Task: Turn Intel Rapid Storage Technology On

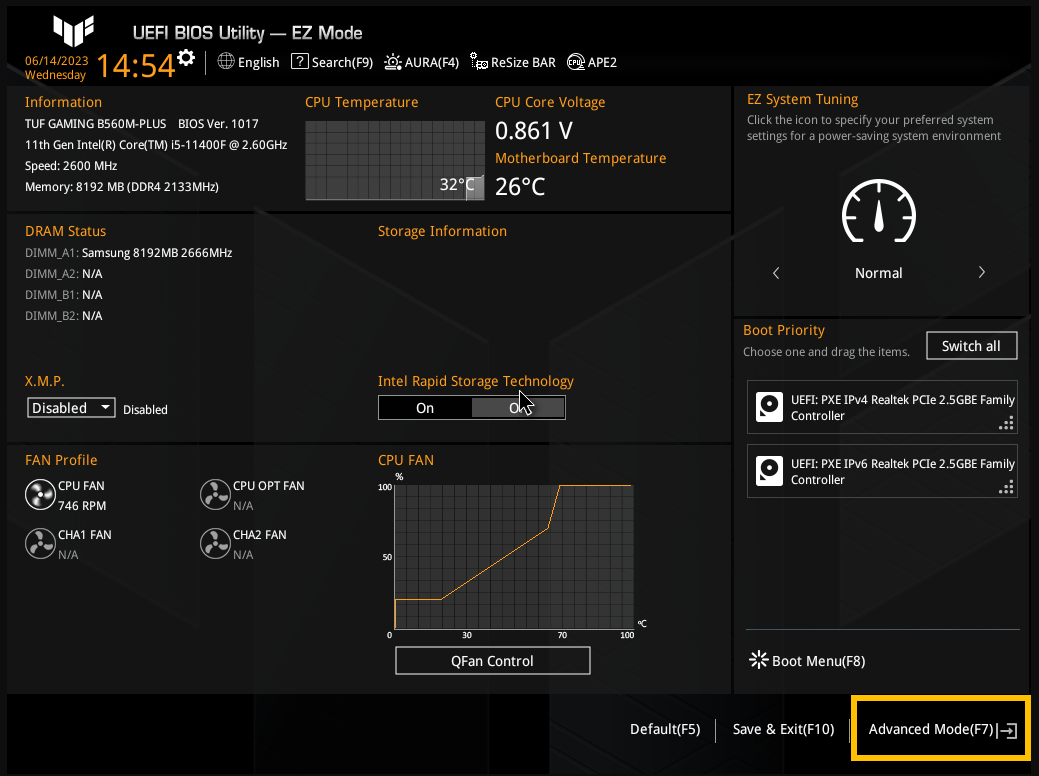Action: click(425, 408)
